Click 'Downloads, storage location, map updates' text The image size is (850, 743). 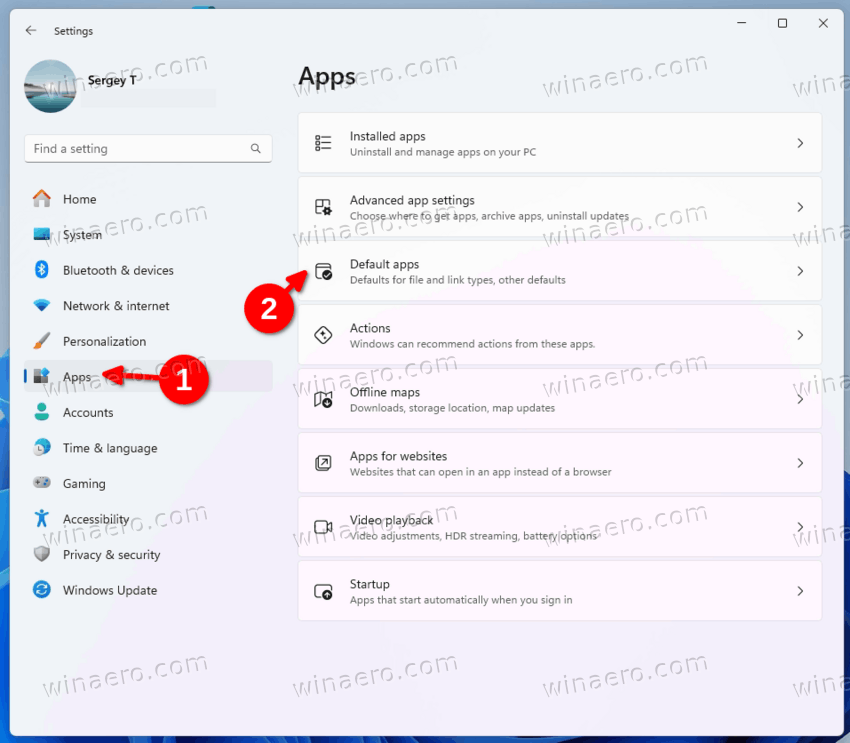(x=452, y=408)
